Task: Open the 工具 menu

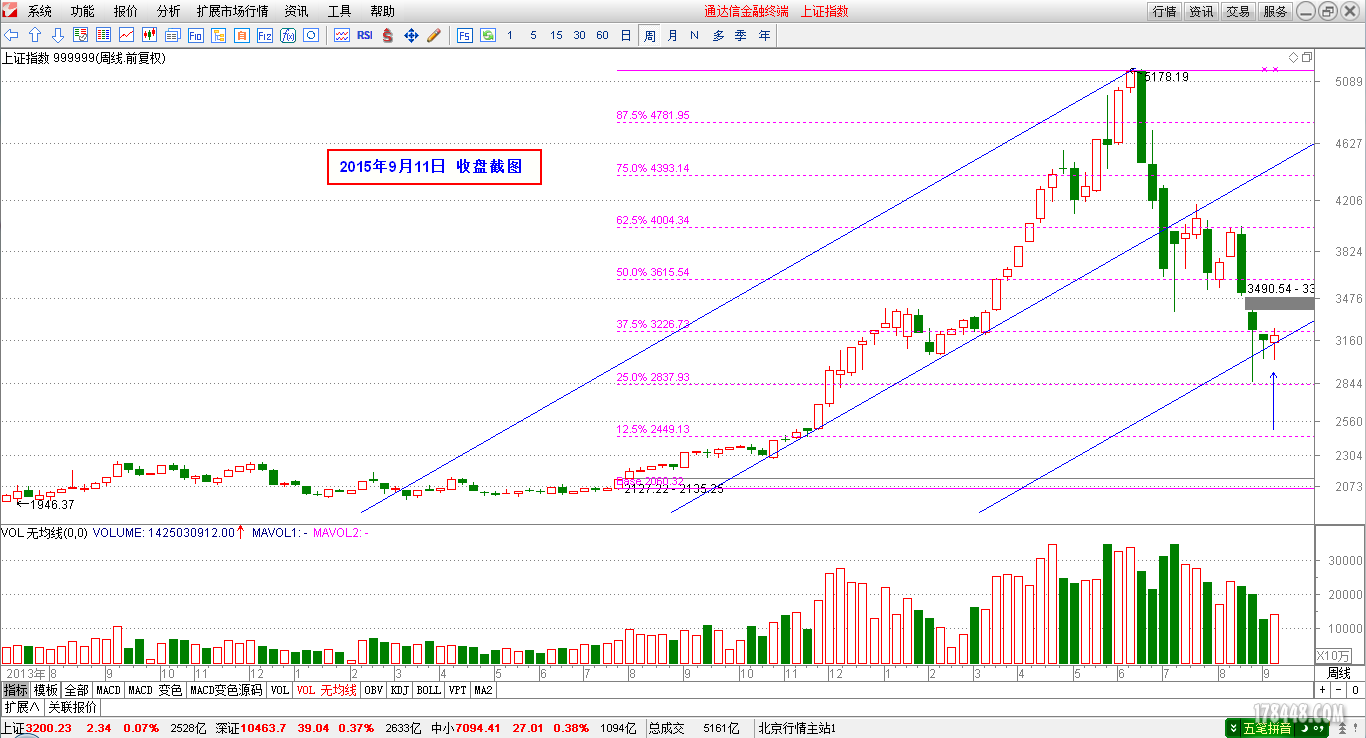Action: tap(340, 12)
